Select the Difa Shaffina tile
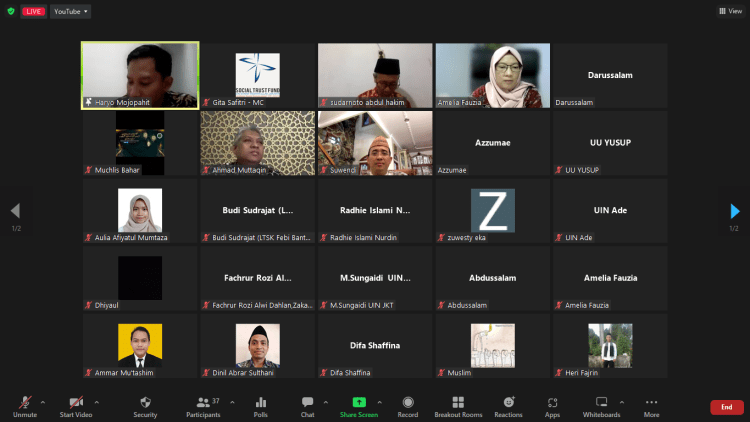Viewport: 750px width, 422px height. pyautogui.click(x=375, y=346)
